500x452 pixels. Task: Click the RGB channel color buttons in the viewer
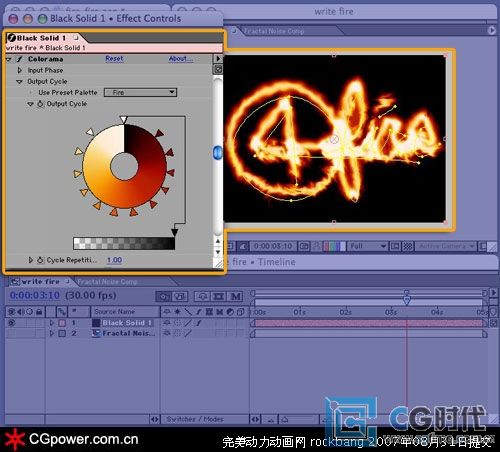click(x=334, y=246)
